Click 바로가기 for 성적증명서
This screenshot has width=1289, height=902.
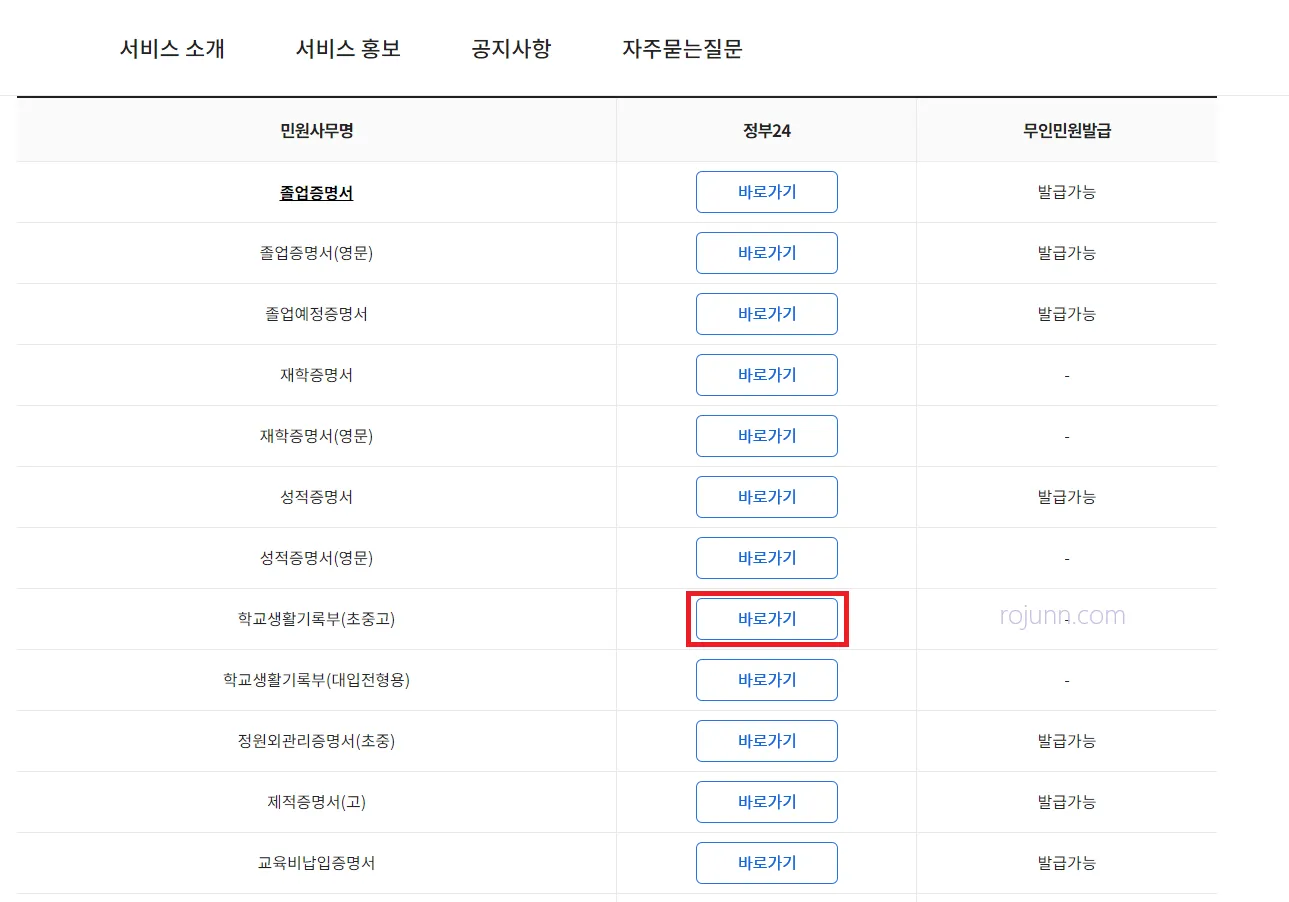766,497
